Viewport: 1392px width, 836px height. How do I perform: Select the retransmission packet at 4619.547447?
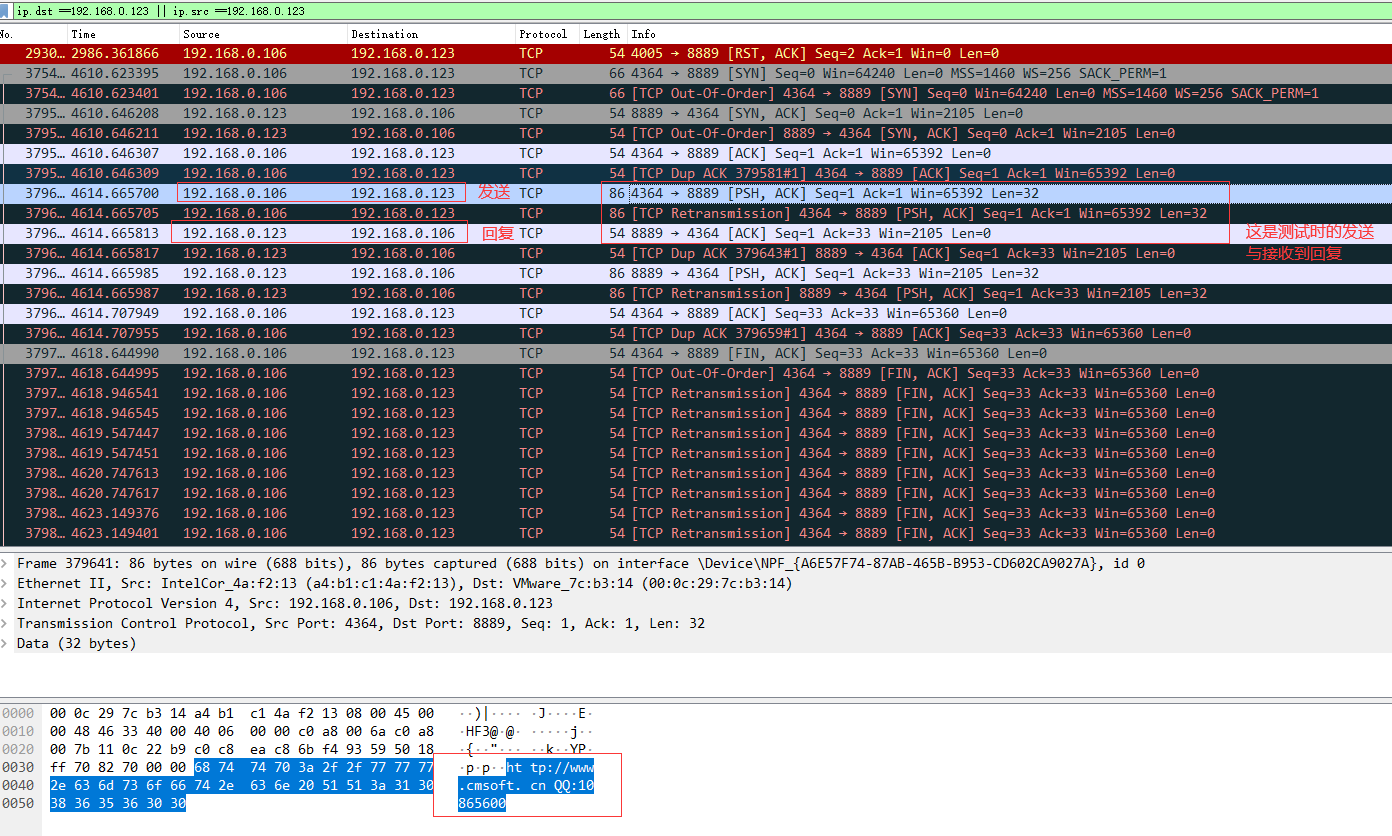tap(696, 433)
